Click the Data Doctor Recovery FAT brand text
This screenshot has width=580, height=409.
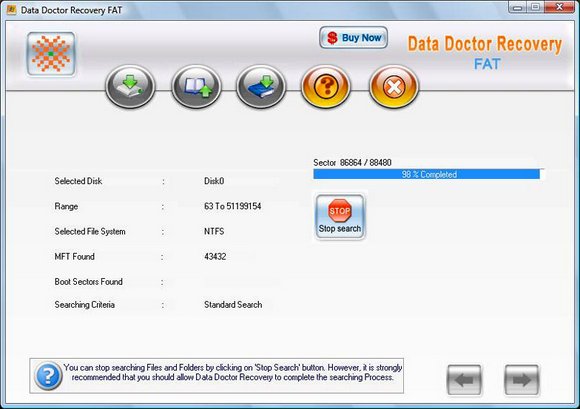point(485,53)
